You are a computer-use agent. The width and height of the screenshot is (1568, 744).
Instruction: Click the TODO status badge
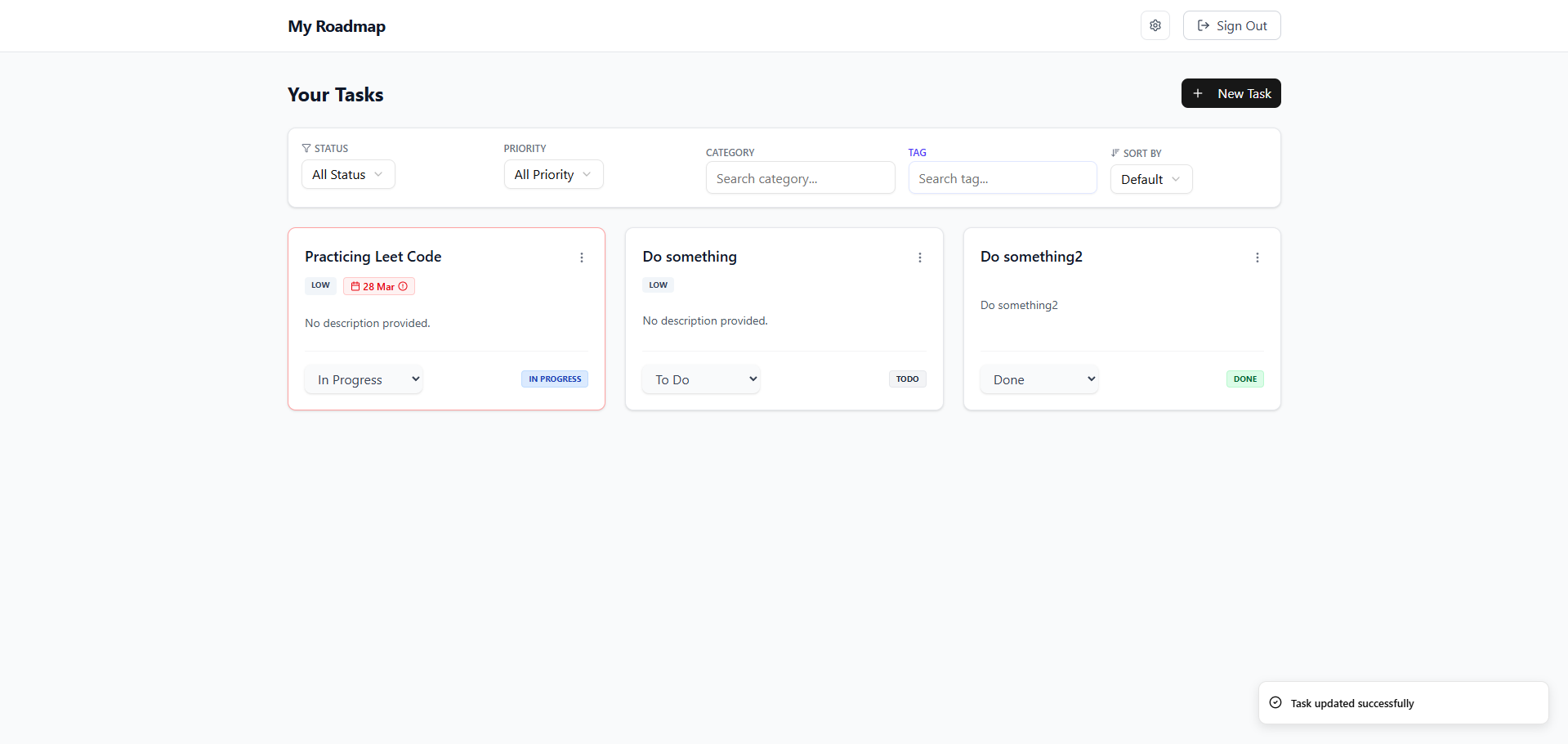(907, 379)
